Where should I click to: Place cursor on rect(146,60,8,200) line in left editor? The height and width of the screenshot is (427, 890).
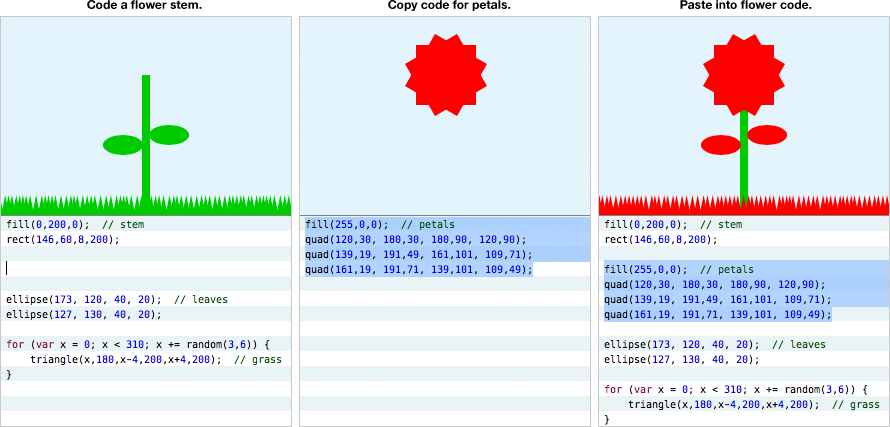[x=62, y=240]
